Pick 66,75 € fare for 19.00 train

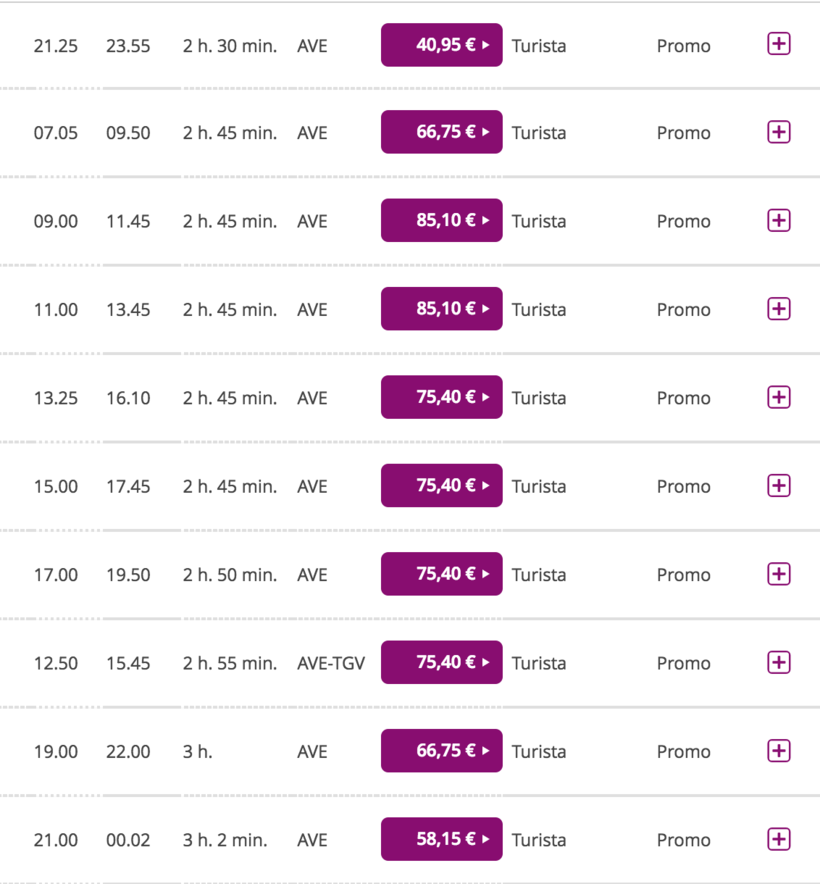[441, 750]
